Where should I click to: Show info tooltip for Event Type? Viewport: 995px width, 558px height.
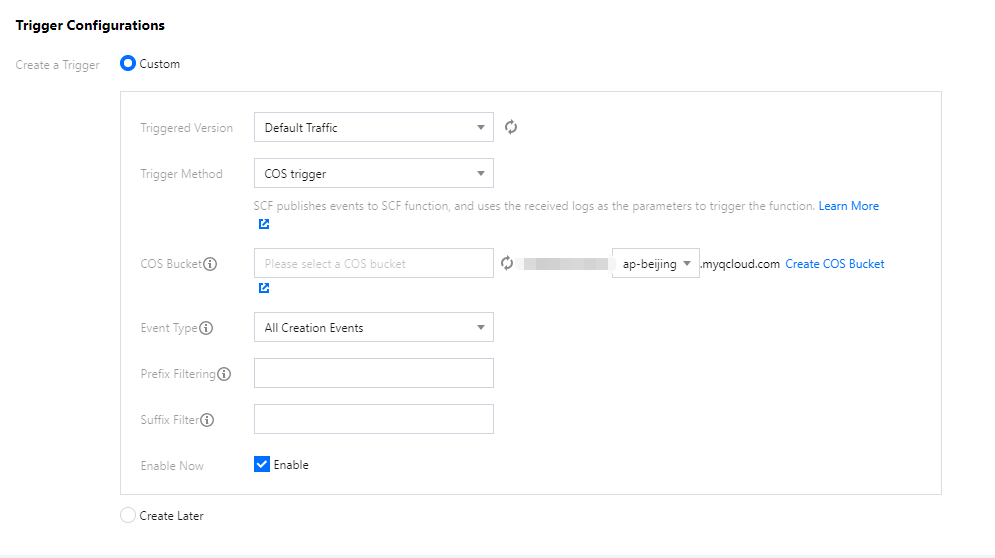tap(206, 328)
